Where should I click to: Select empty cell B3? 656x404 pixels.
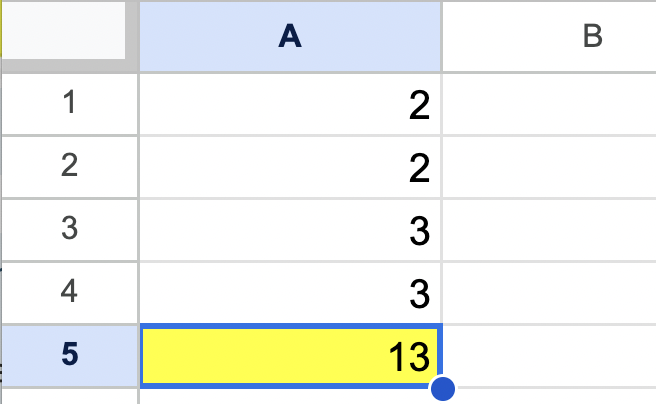pos(549,230)
